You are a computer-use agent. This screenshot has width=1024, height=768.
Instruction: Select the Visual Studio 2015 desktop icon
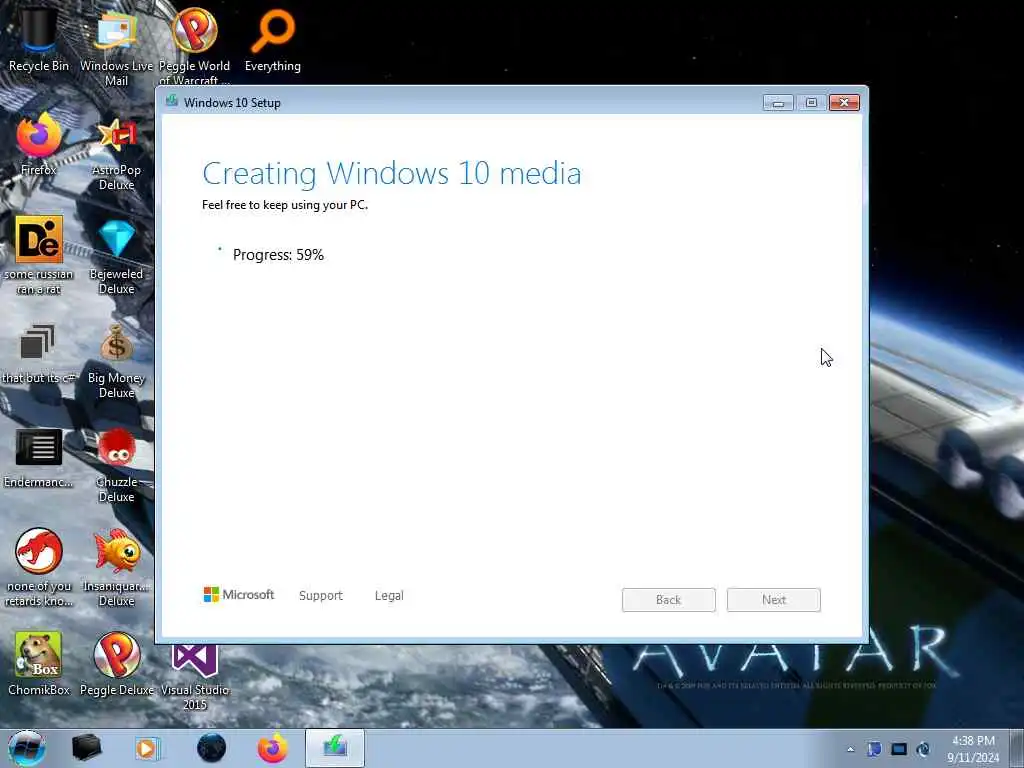click(194, 676)
